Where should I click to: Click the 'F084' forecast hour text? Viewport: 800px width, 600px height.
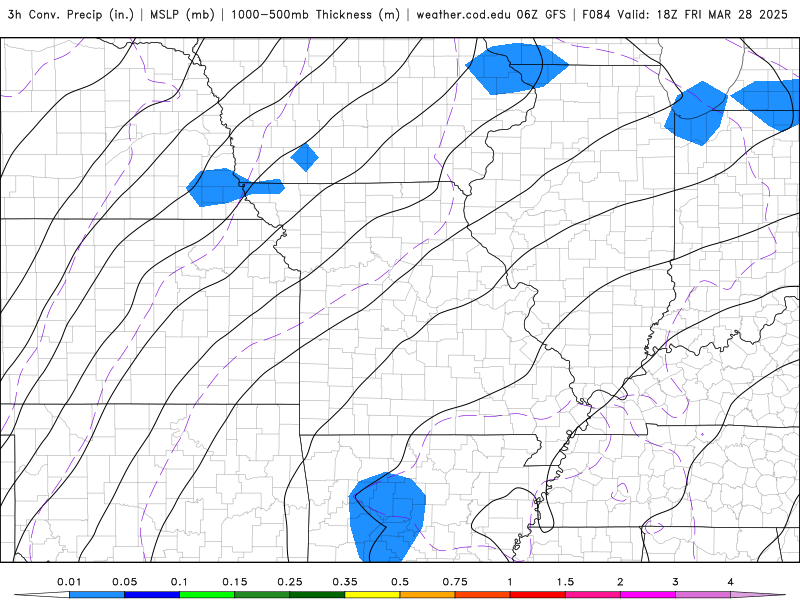[596, 14]
